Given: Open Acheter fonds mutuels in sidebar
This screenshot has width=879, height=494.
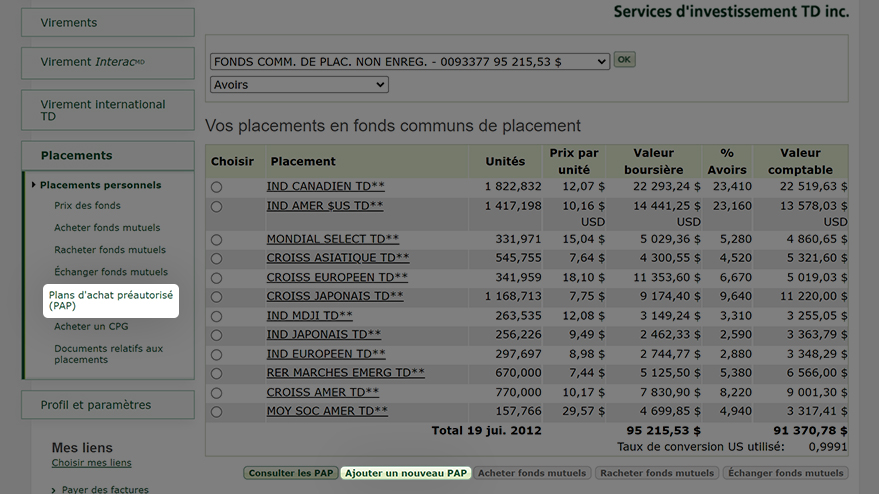Looking at the screenshot, I should coord(107,228).
